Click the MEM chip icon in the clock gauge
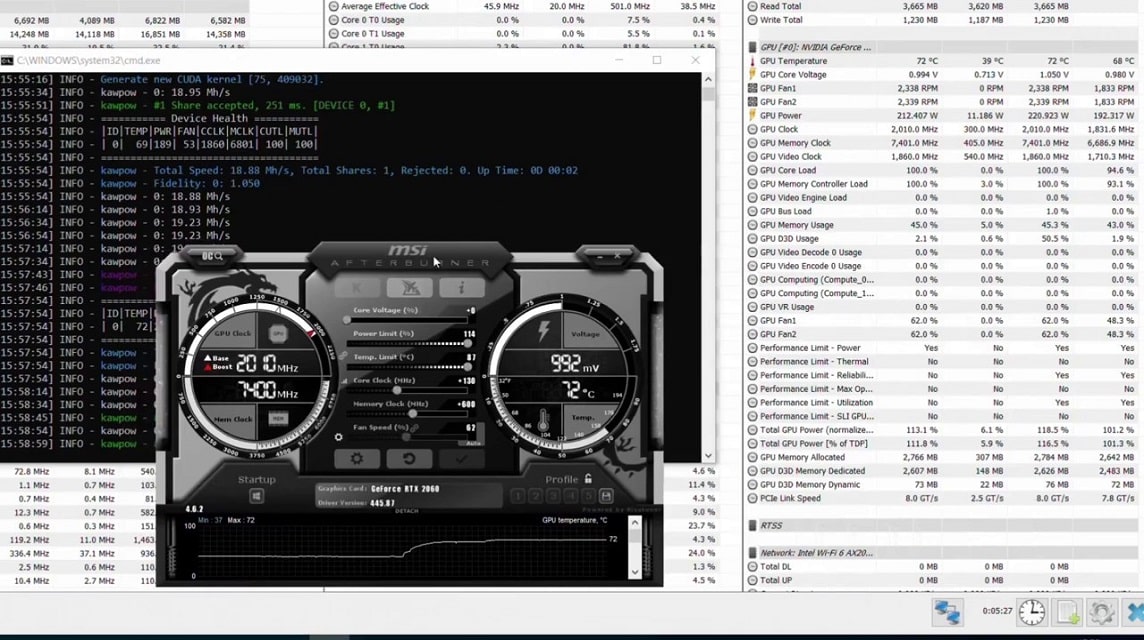Screen dimensions: 1144x640 [278, 418]
